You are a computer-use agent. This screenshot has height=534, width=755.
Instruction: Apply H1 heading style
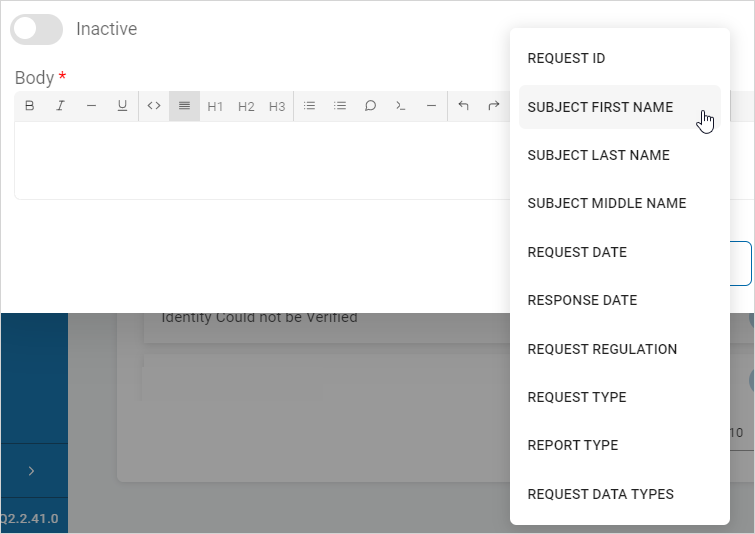pos(215,106)
